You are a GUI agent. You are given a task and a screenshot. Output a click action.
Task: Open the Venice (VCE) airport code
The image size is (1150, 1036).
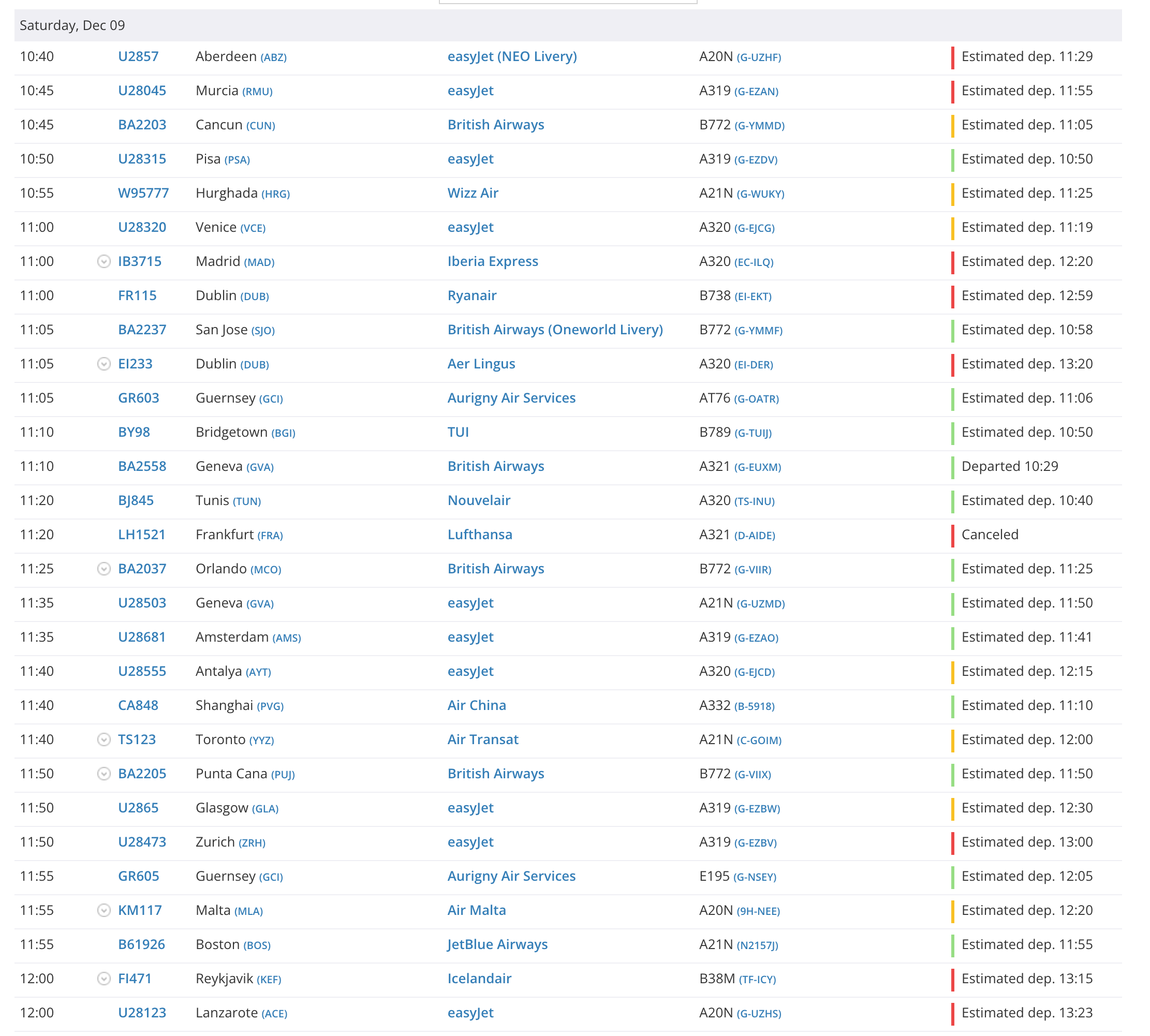(253, 228)
